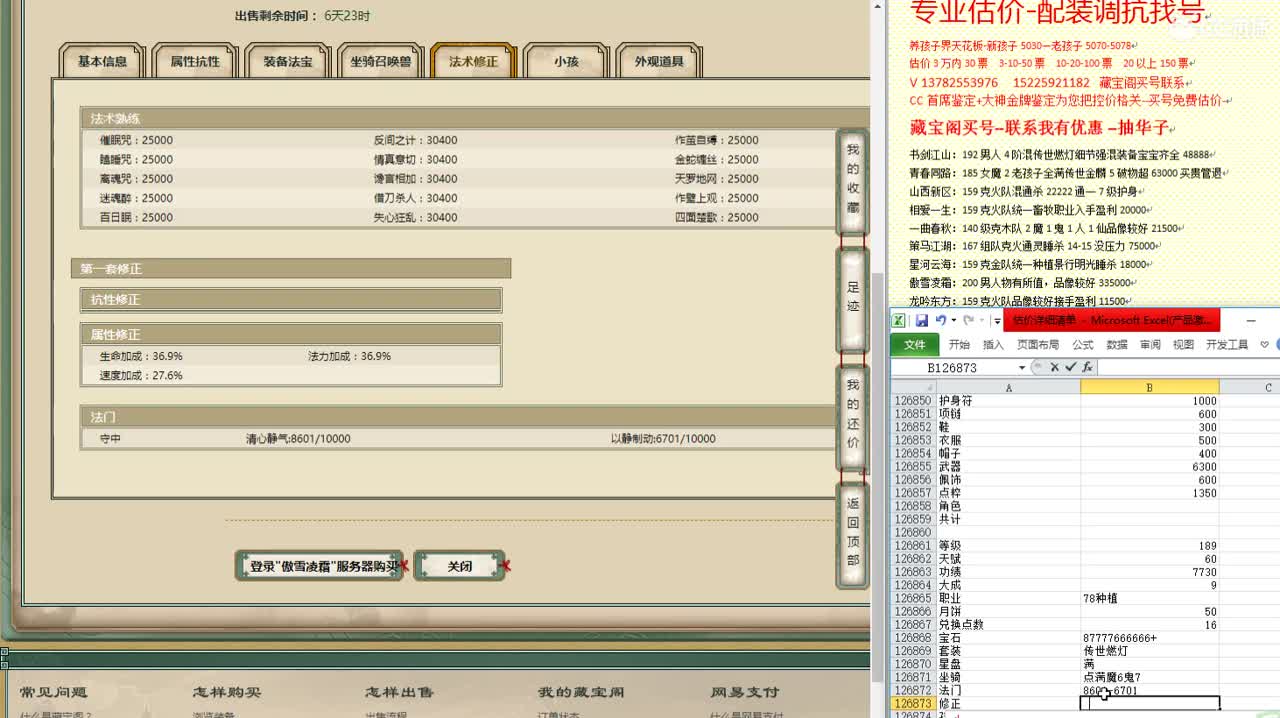The image size is (1280, 718).
Task: Click the Select All corner of spreadsheet
Action: 913,387
